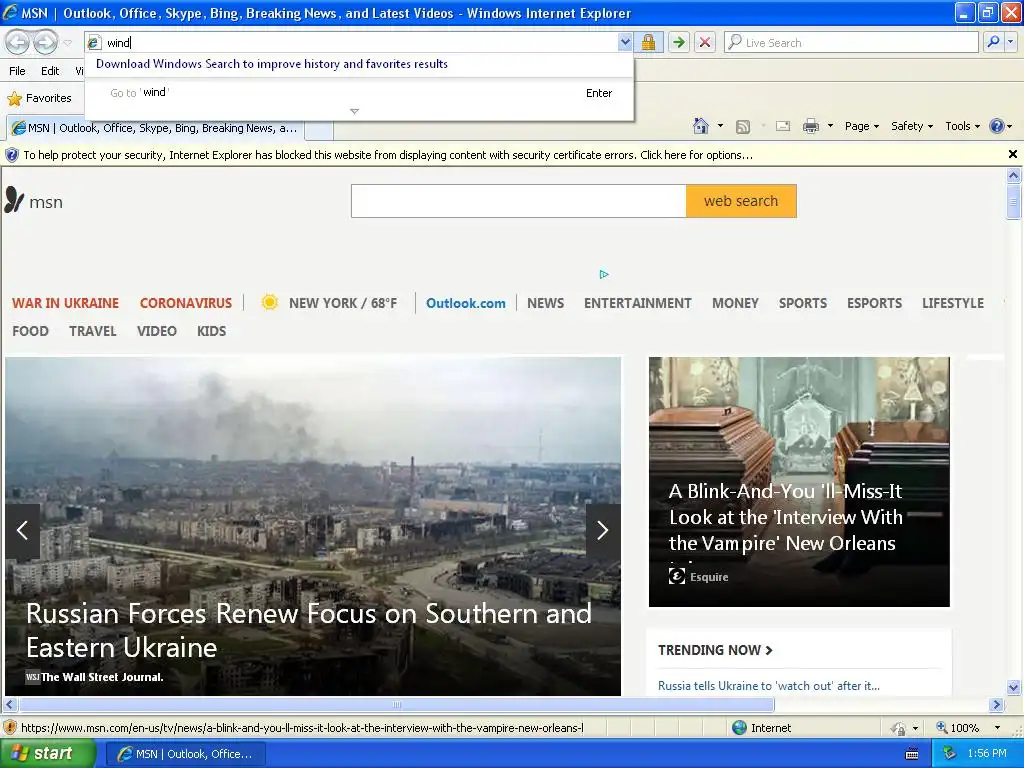
Task: Click the security certificate information bar
Action: pyautogui.click(x=503, y=155)
